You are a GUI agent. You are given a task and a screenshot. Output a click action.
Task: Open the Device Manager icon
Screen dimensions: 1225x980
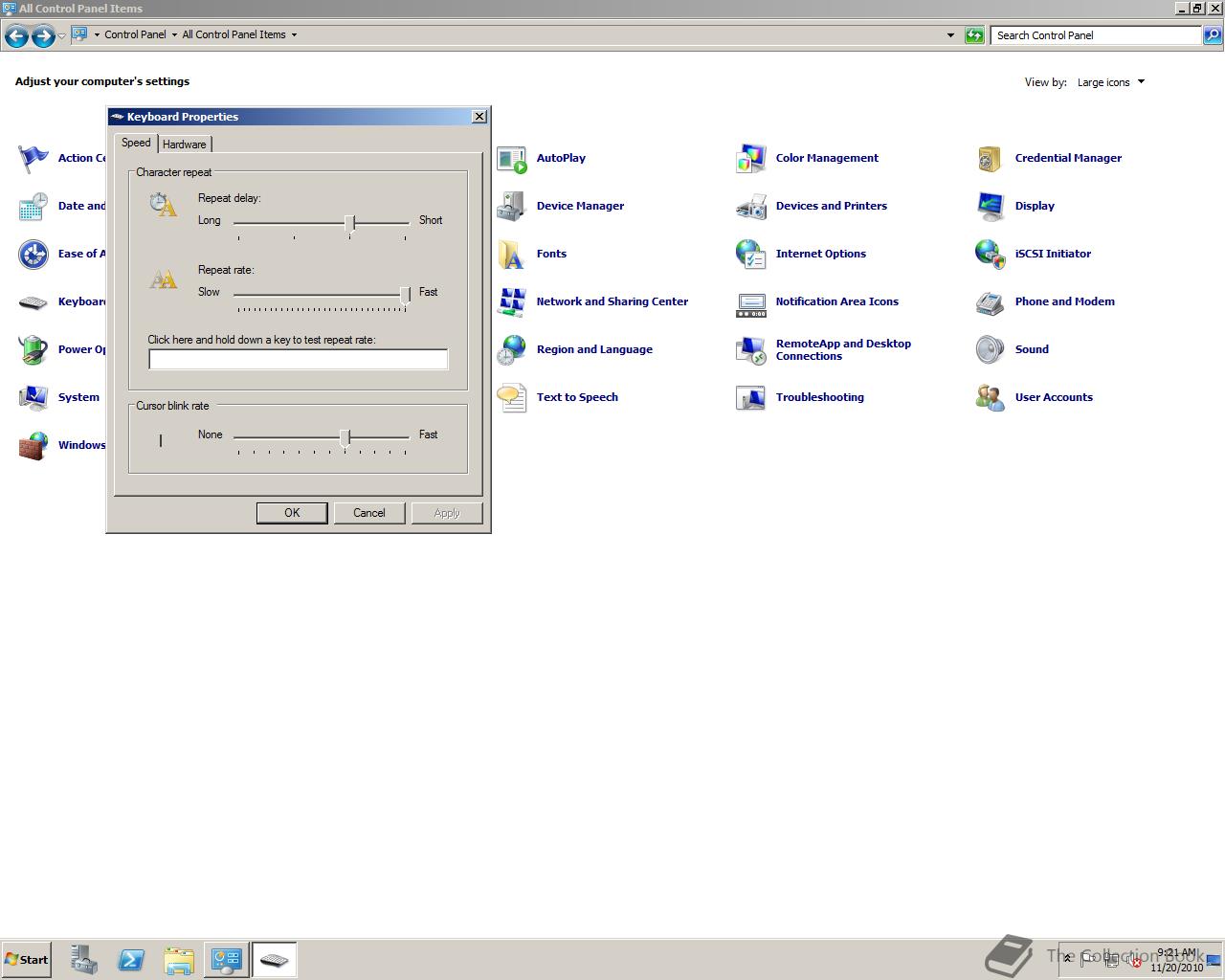click(512, 207)
